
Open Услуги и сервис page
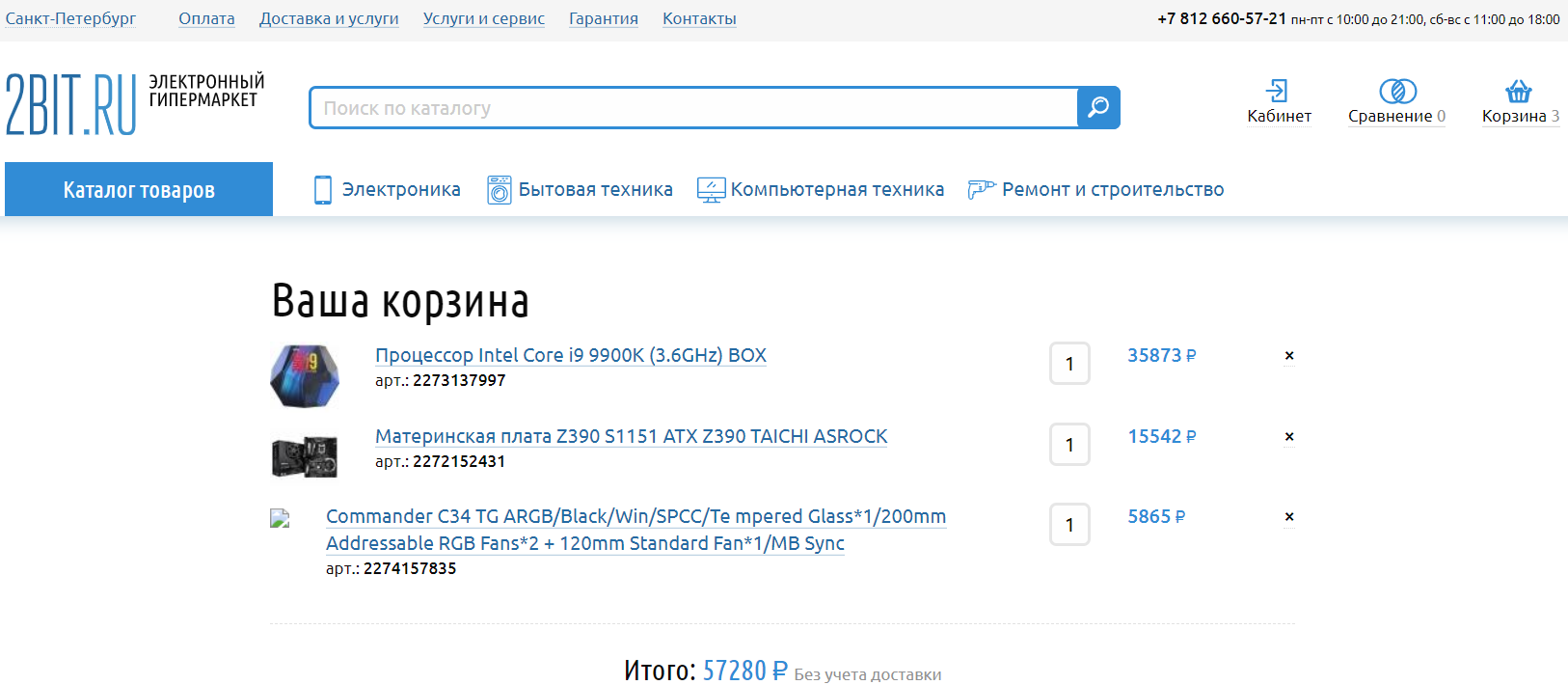coord(484,18)
